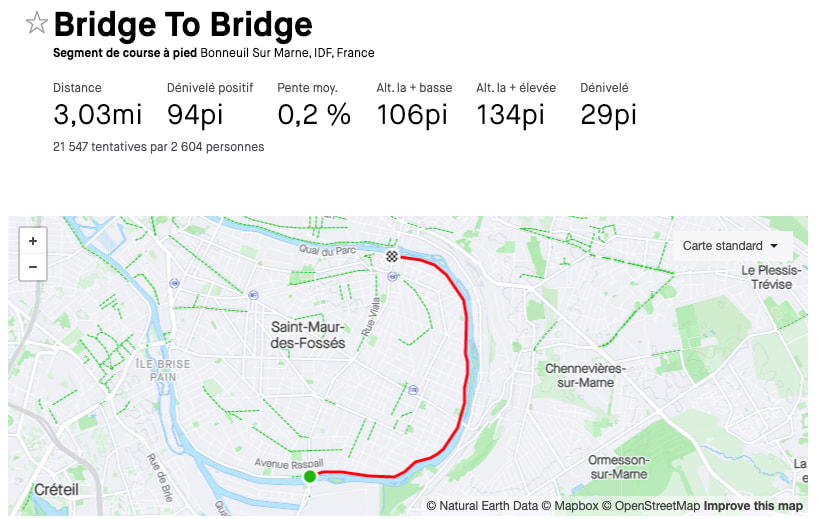The height and width of the screenshot is (519, 818).
Task: Click the Avenue Raspail street label
Action: [289, 463]
